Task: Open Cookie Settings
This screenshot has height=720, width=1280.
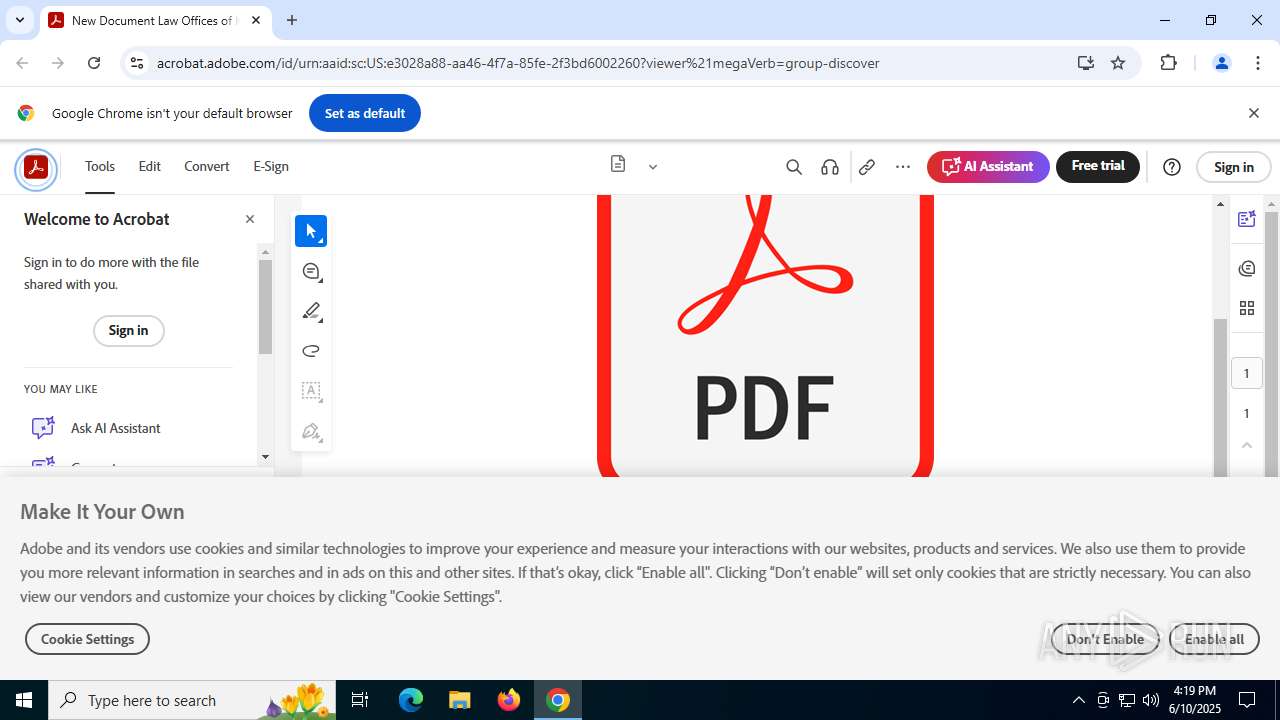Action: coord(87,639)
